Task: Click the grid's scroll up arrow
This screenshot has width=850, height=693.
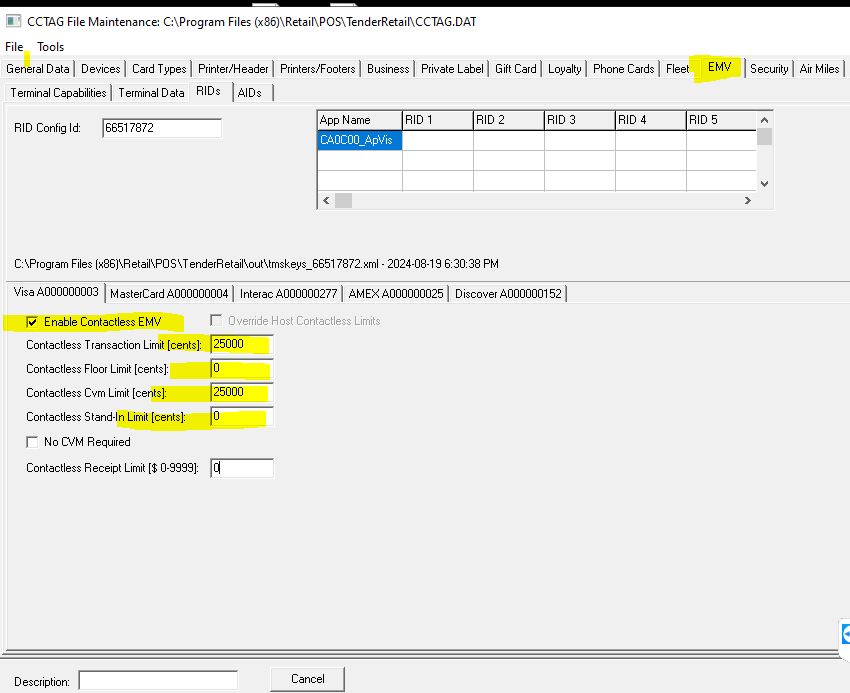Action: pyautogui.click(x=764, y=120)
